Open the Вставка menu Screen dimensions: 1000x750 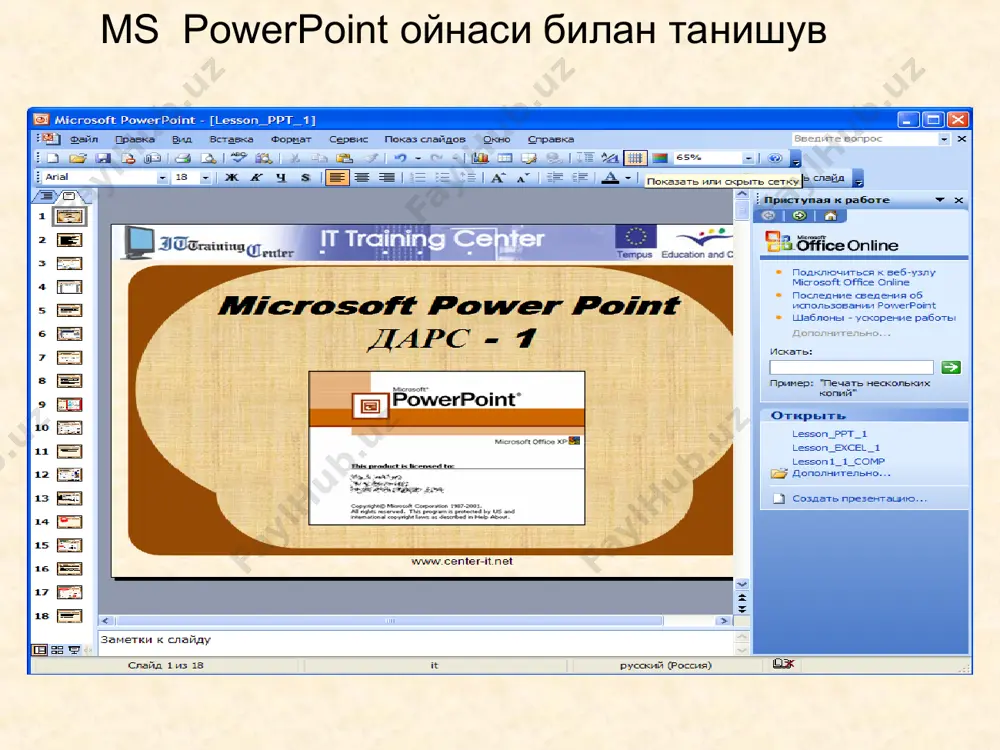click(232, 139)
